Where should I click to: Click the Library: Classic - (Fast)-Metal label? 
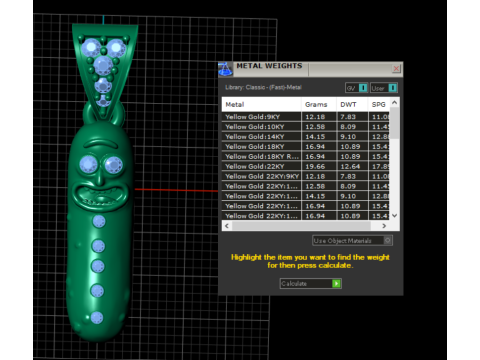pos(263,87)
